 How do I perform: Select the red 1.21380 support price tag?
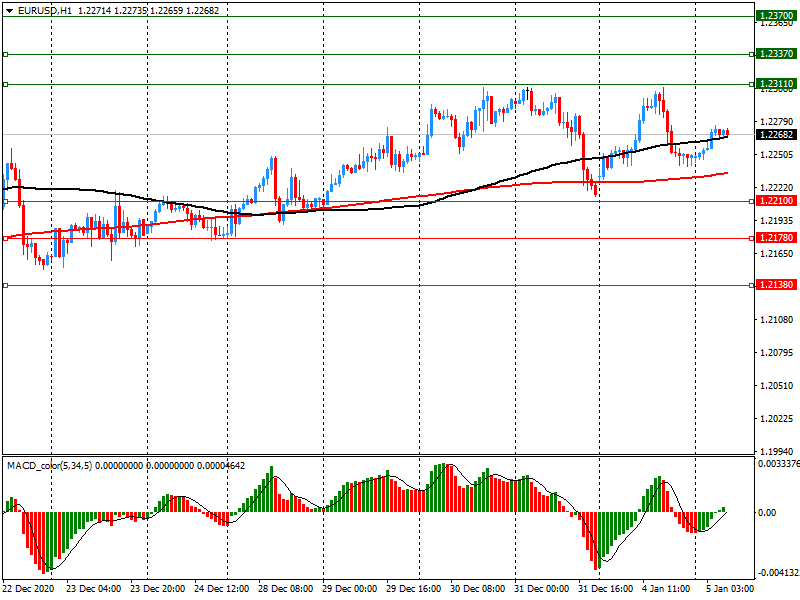776,285
